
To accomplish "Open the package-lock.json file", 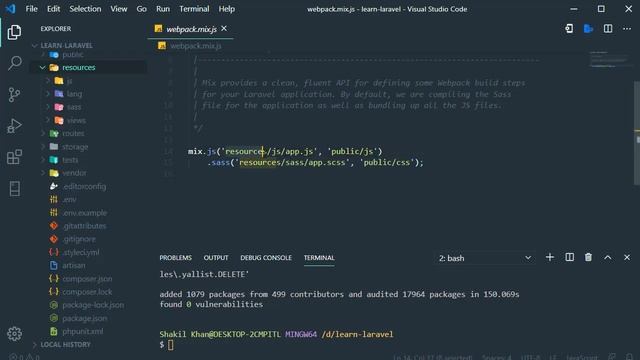I will pyautogui.click(x=93, y=305).
